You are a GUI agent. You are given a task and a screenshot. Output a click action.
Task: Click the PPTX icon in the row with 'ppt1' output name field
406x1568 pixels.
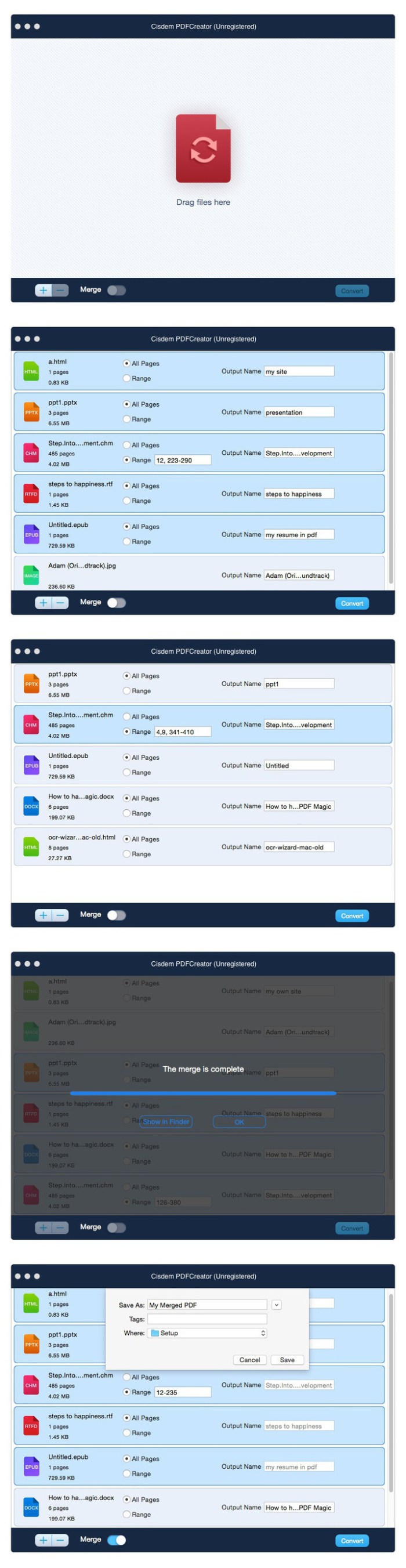point(31,683)
